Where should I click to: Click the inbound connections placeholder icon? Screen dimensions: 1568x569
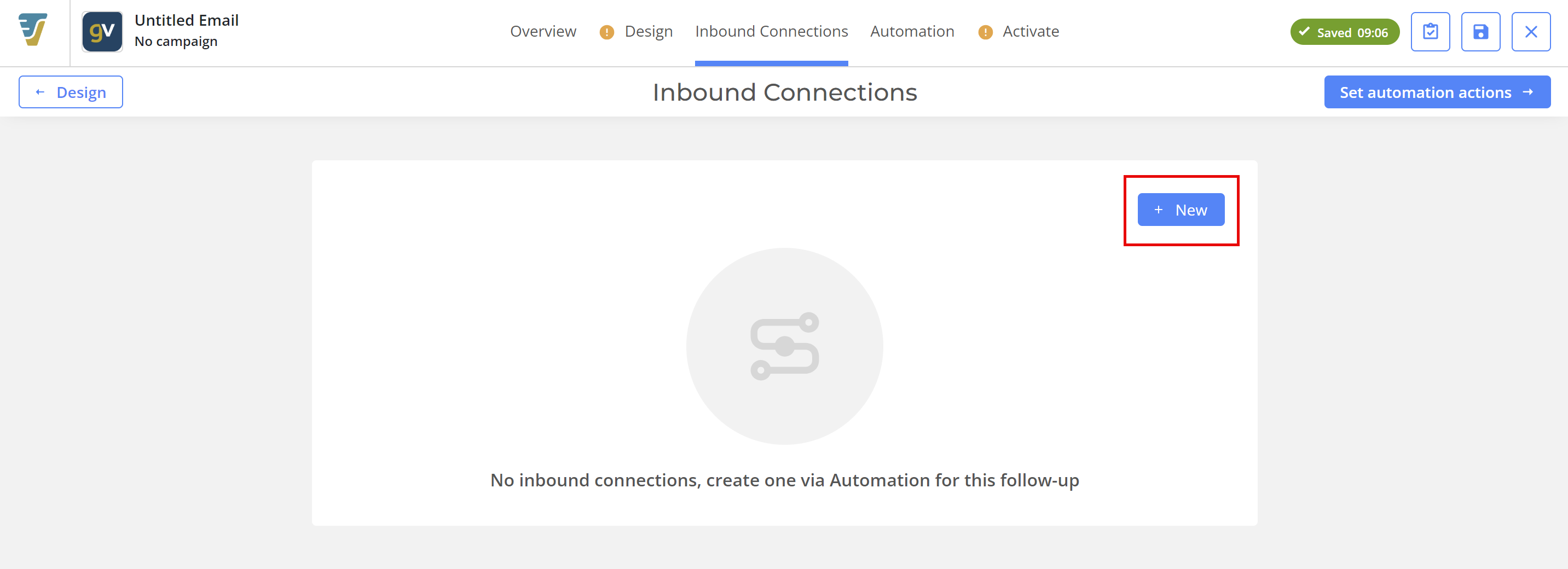coord(785,346)
